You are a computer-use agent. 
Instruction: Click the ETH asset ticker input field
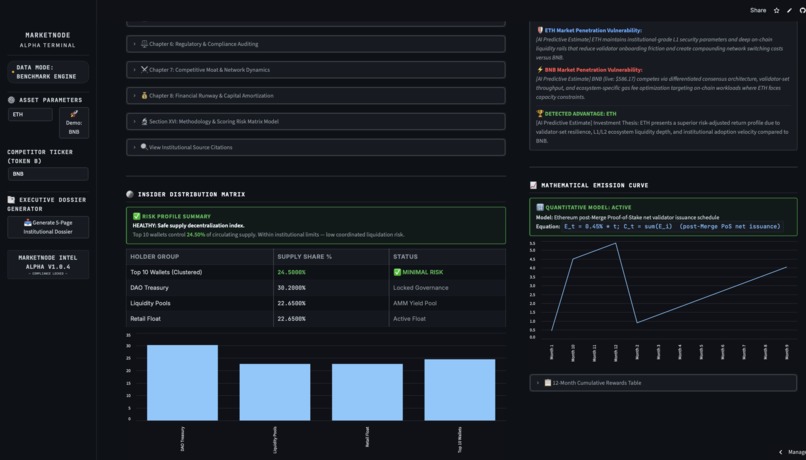(x=30, y=114)
